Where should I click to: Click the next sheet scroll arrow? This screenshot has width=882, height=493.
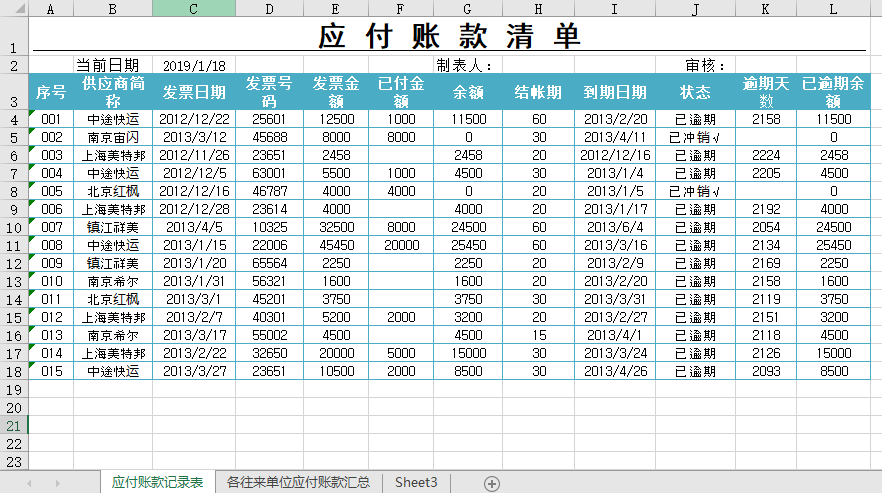click(56, 483)
